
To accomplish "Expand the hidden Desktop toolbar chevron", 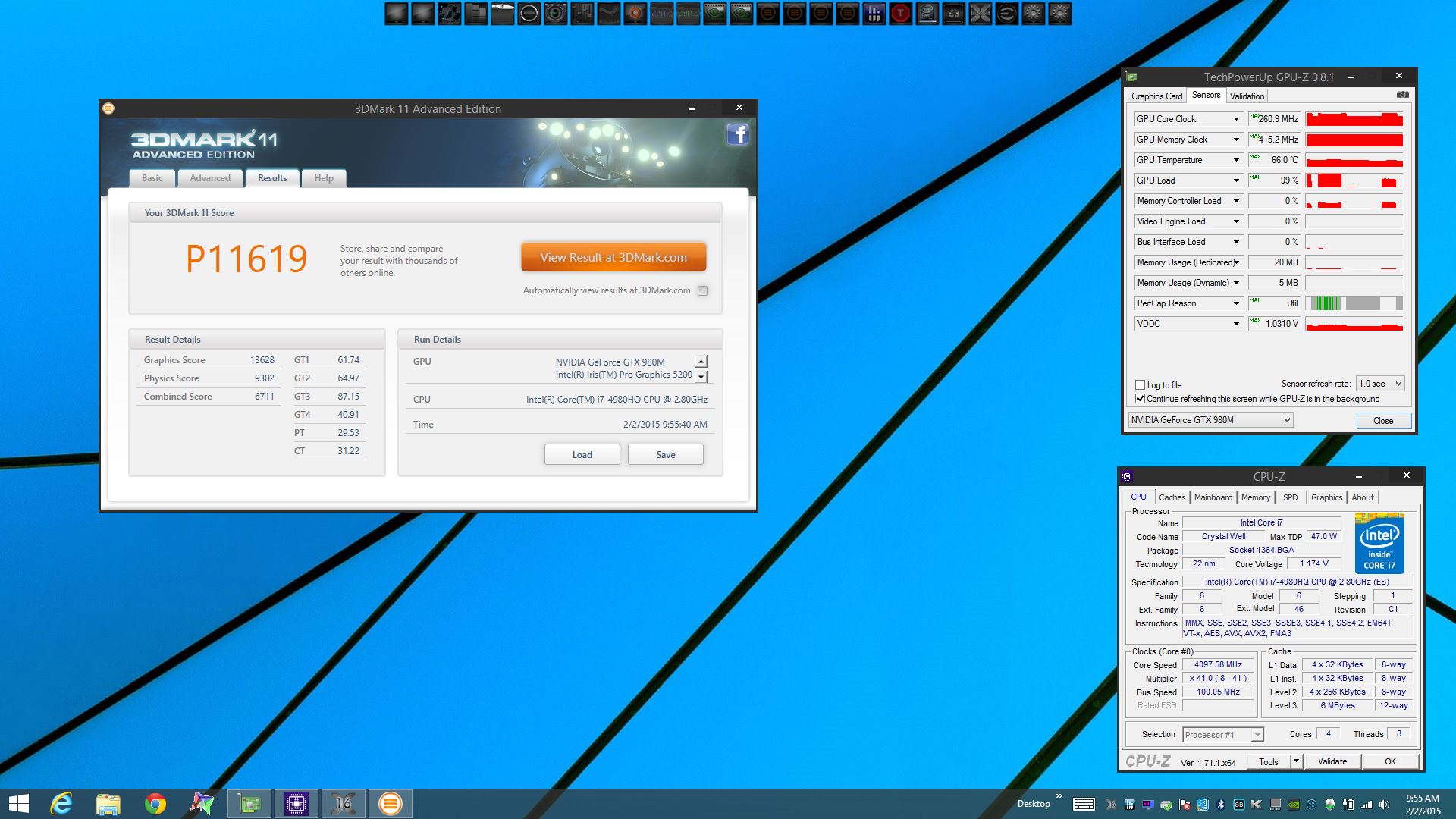I will pyautogui.click(x=1059, y=796).
